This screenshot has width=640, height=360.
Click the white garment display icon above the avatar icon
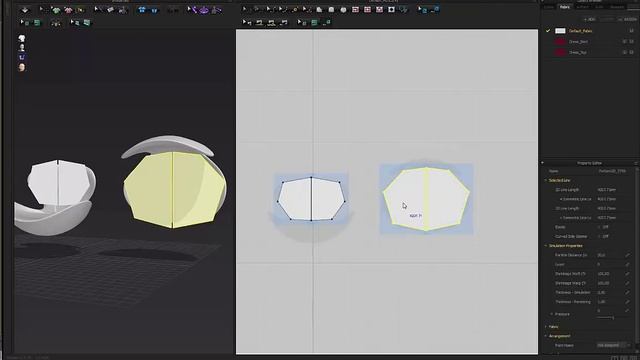[22, 38]
